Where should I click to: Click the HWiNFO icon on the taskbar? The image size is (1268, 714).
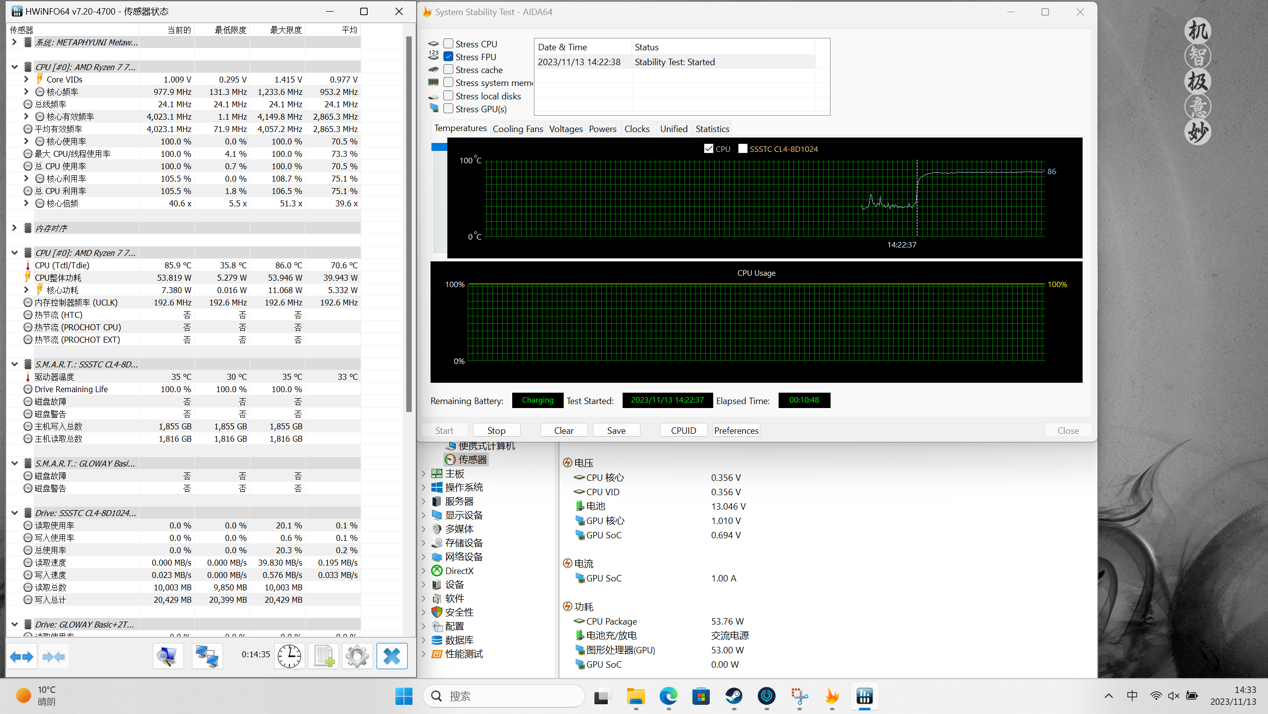[865, 696]
